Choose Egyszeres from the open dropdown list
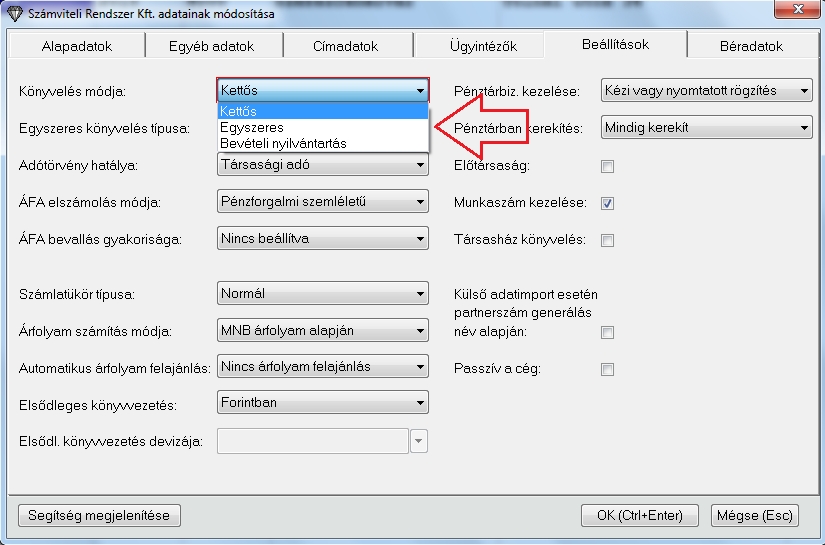 tap(252, 128)
